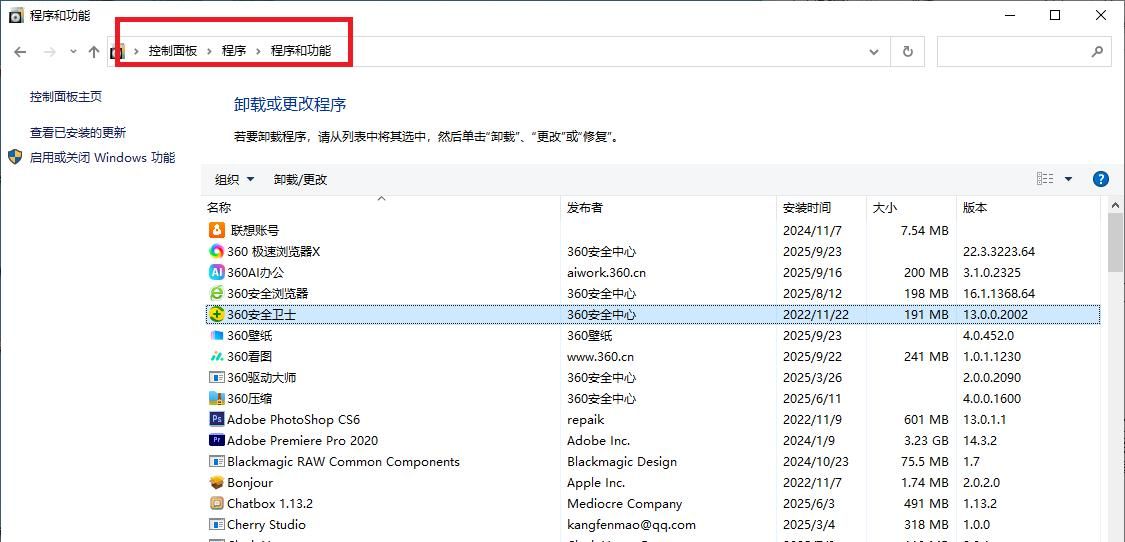Click the Chatbox 1.13.2 icon

click(x=217, y=503)
